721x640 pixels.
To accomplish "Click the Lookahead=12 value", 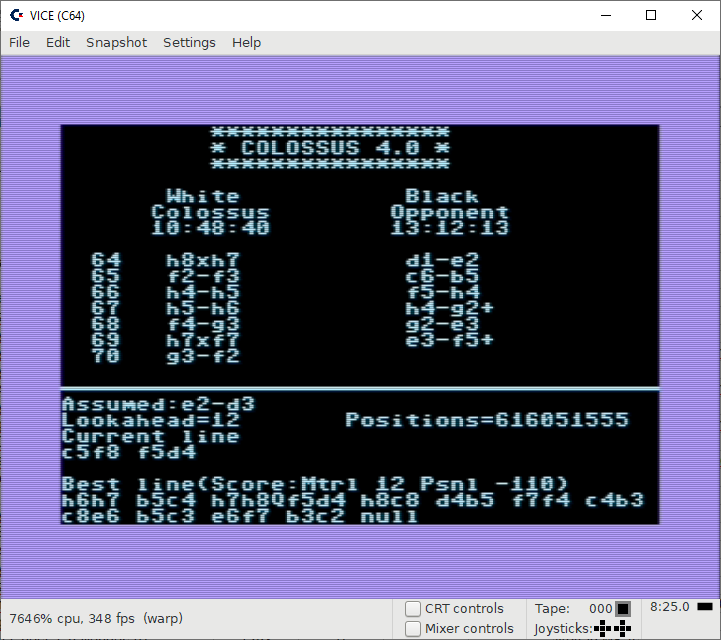I will (x=151, y=420).
